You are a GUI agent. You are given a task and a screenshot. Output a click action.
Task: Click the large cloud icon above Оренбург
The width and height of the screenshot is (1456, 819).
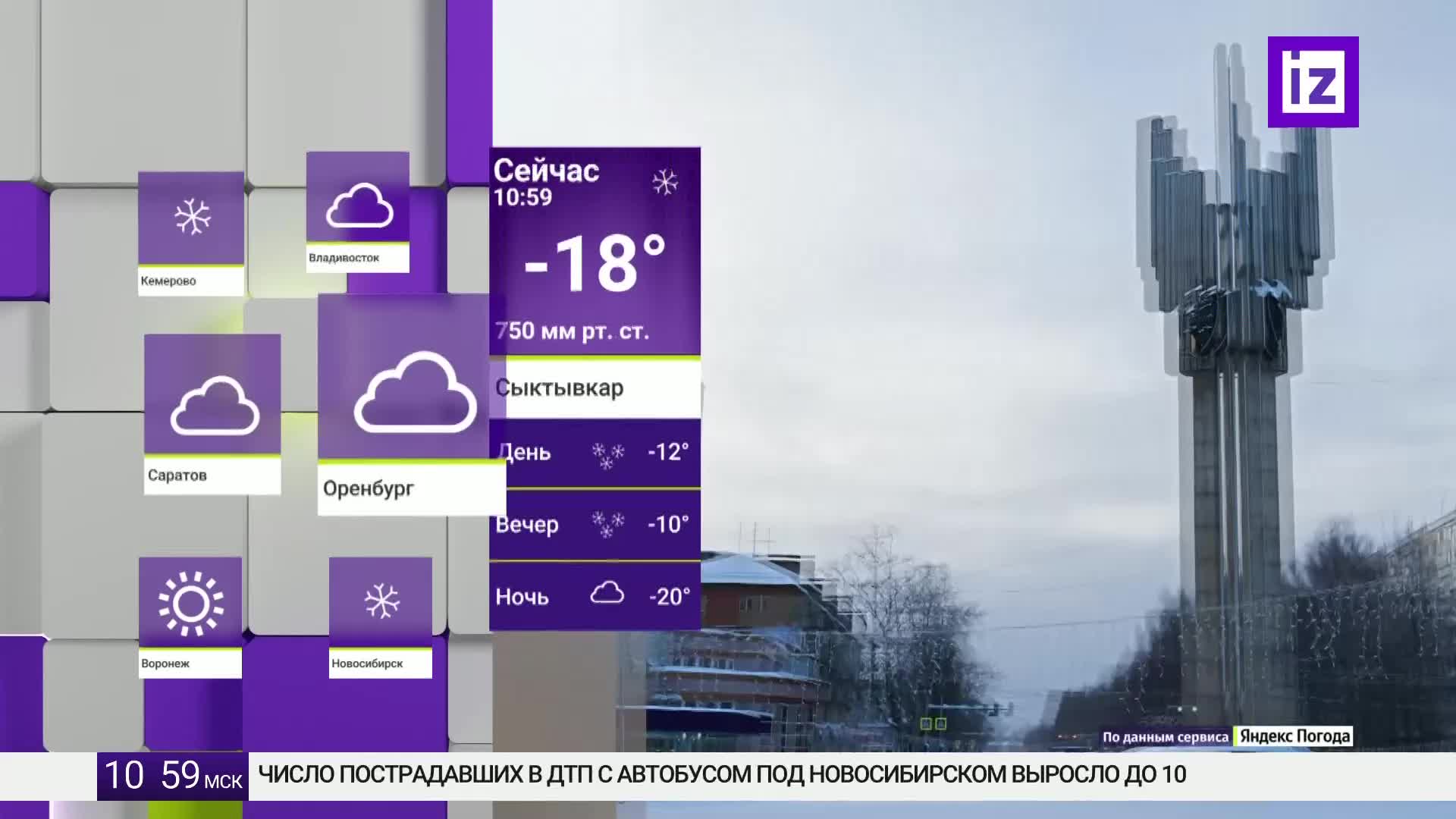415,393
